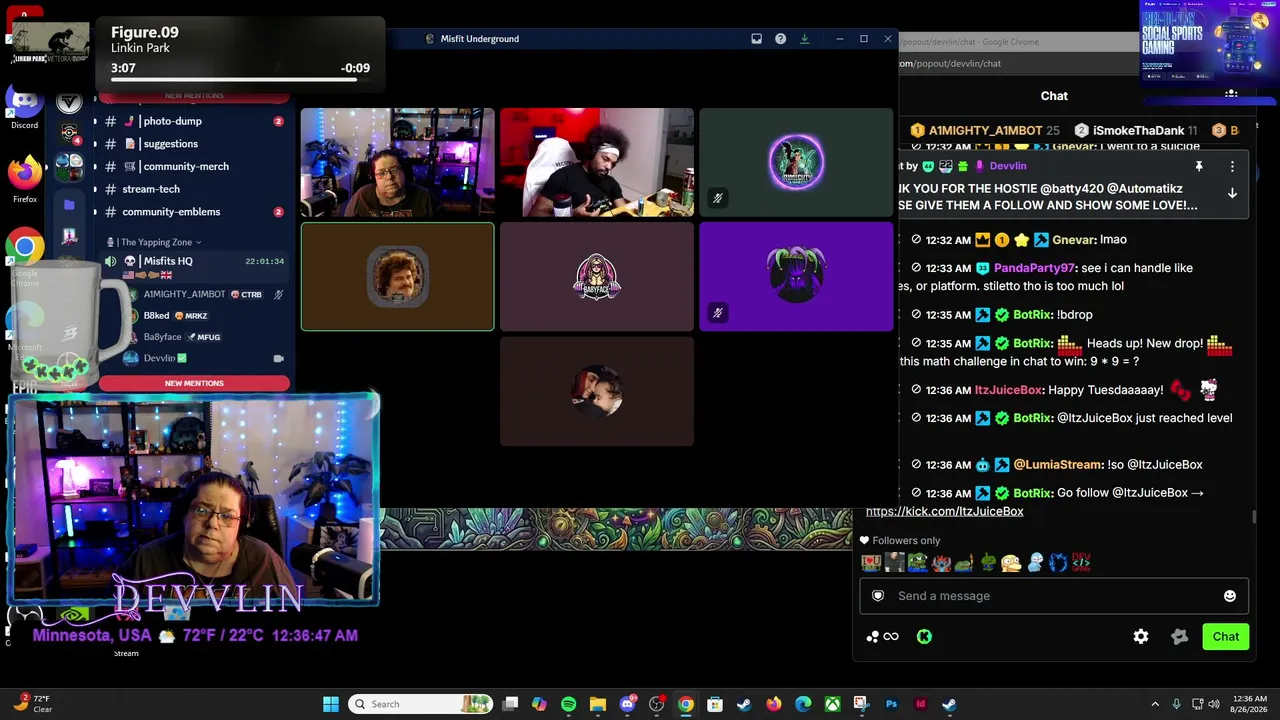This screenshot has height=720, width=1280.
Task: Open Photoshop from the taskbar
Action: [x=891, y=704]
